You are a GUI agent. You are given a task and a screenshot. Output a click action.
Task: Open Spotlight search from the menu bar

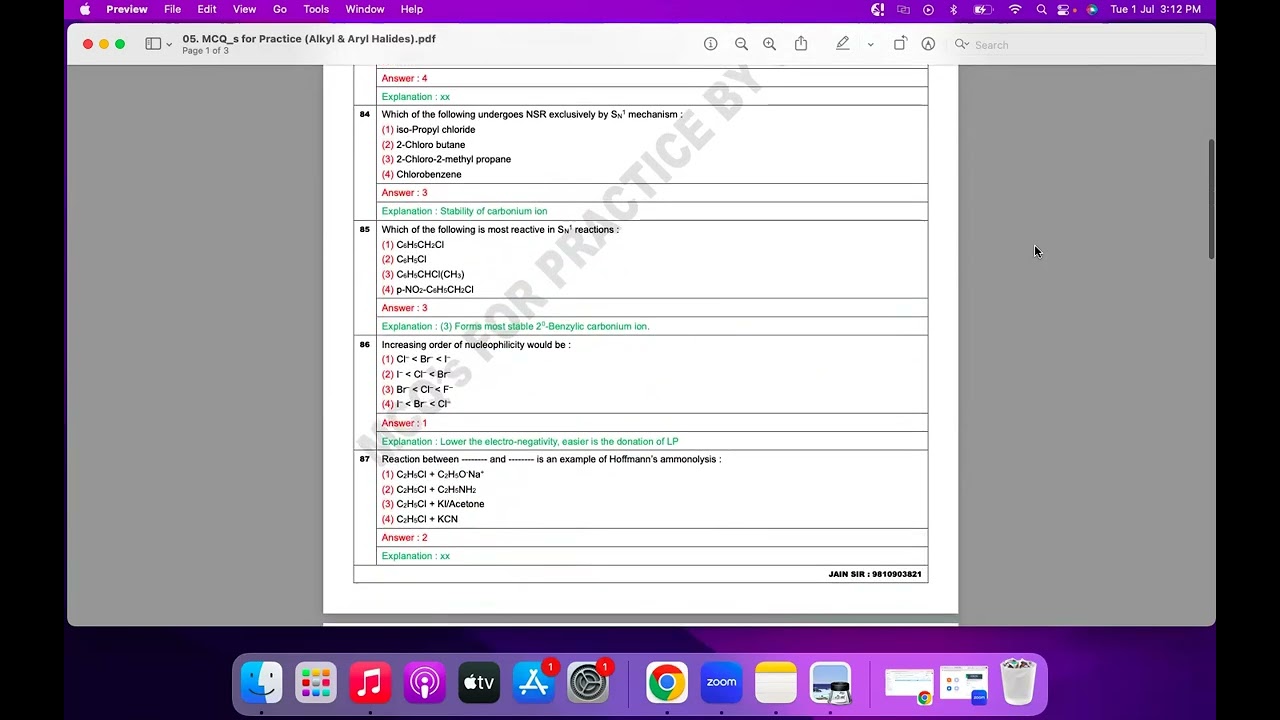point(1041,9)
